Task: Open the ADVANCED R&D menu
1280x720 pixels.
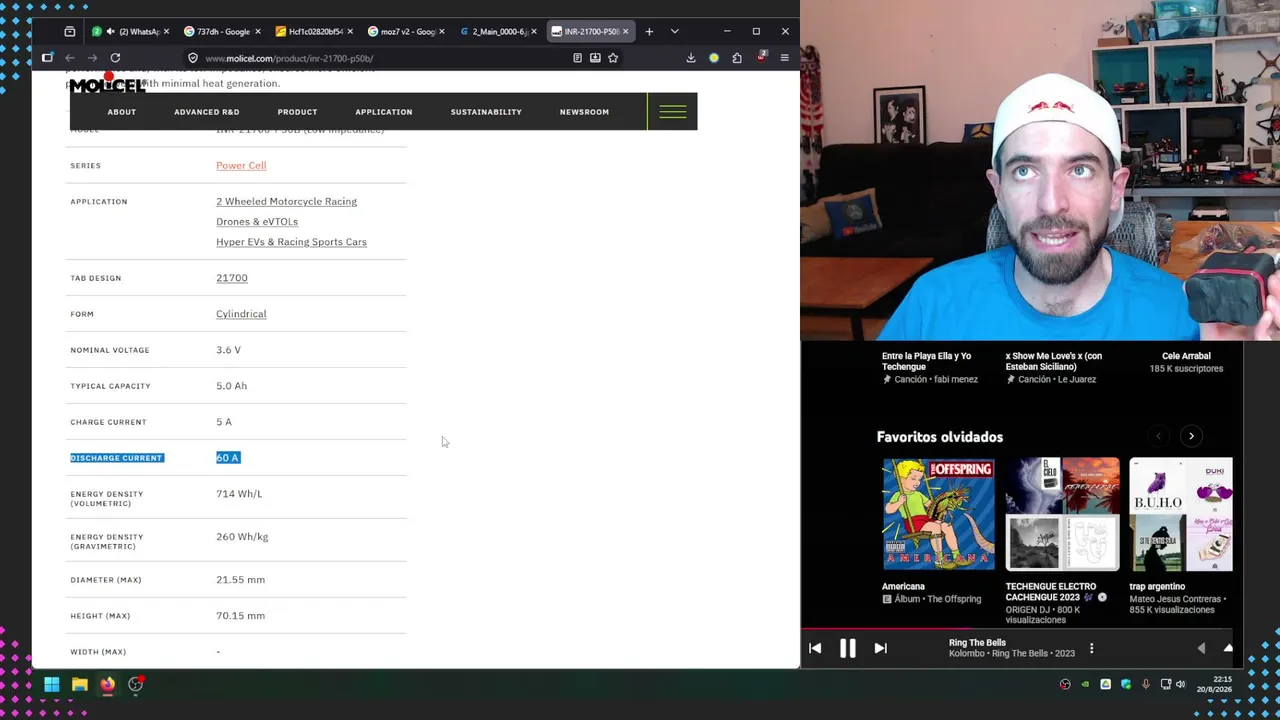Action: coord(207,112)
